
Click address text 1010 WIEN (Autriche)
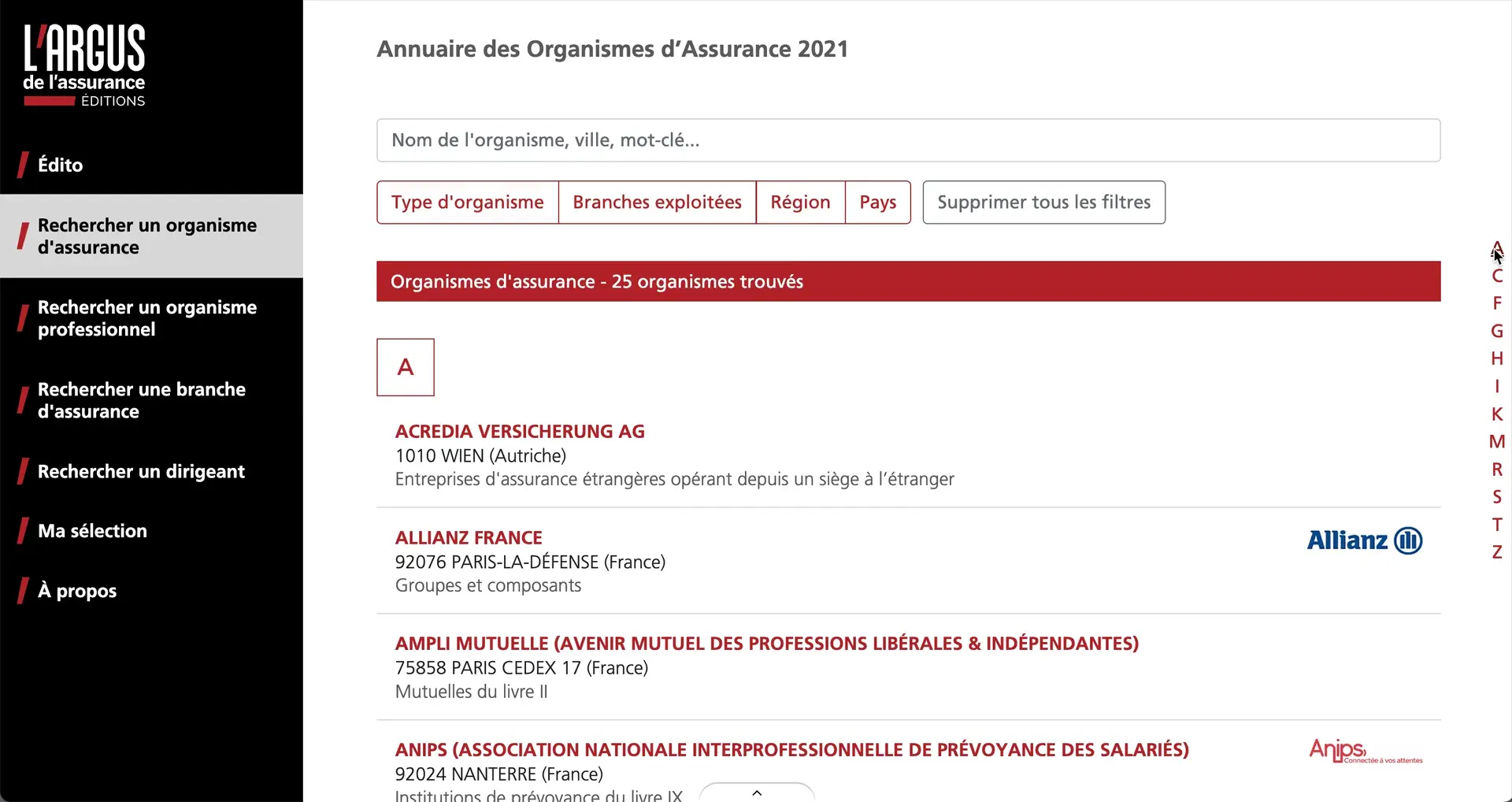click(x=480, y=456)
